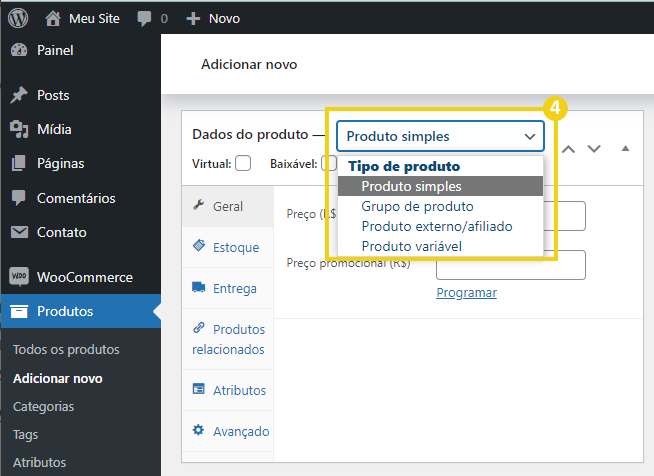Image resolution: width=654 pixels, height=476 pixels.
Task: Click the Adicionar novo page heading
Action: click(x=249, y=64)
